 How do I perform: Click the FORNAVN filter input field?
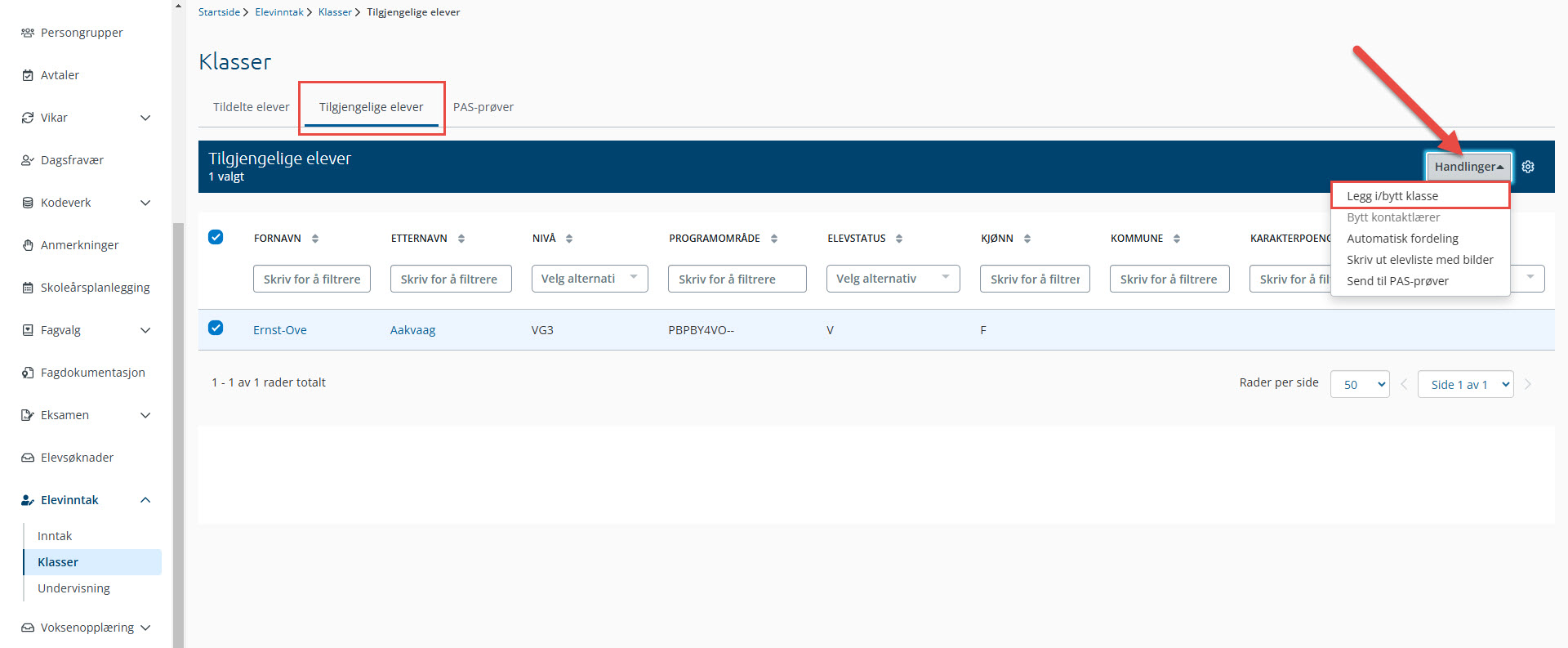point(312,279)
